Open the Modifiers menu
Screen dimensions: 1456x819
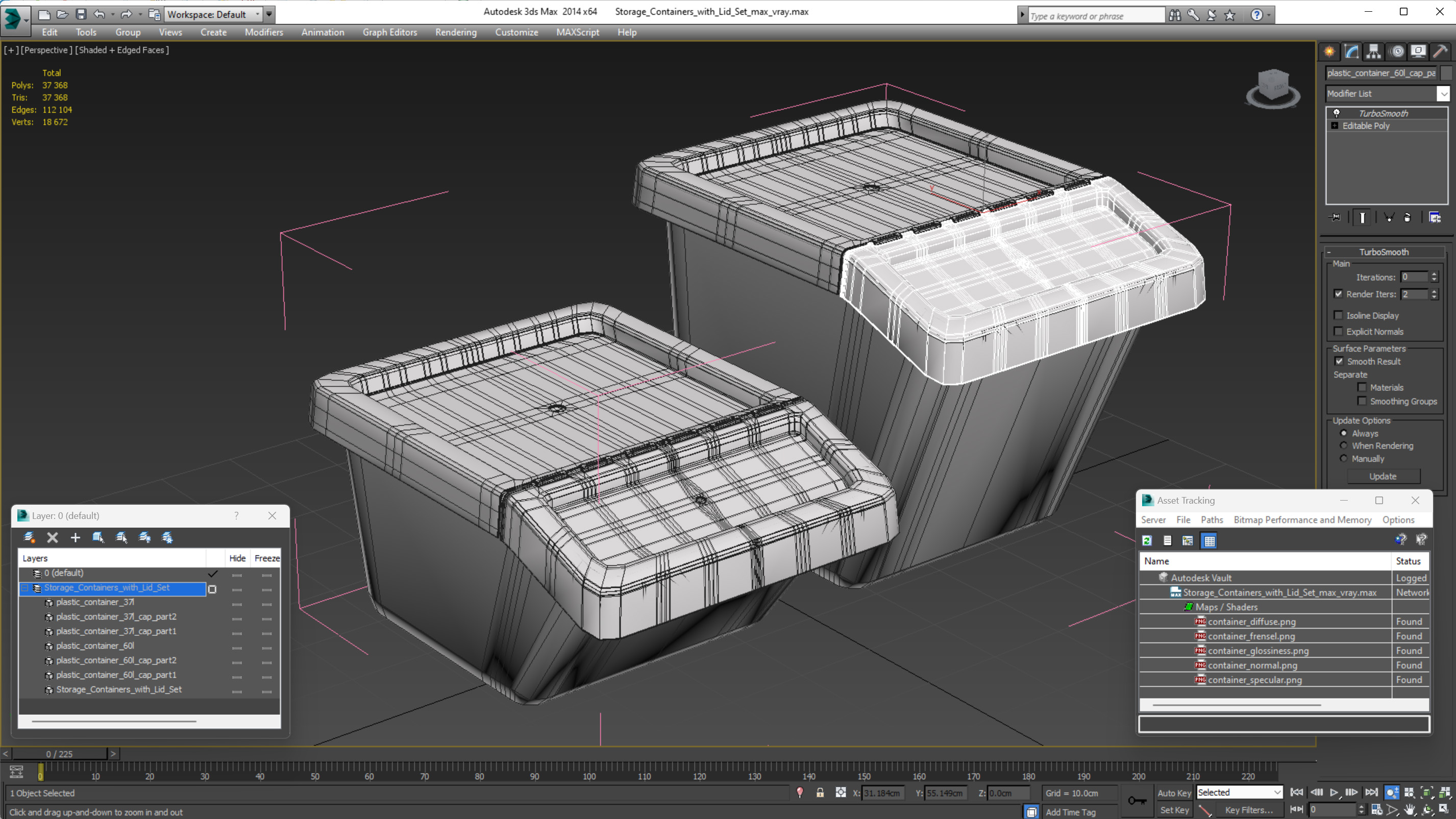264,32
